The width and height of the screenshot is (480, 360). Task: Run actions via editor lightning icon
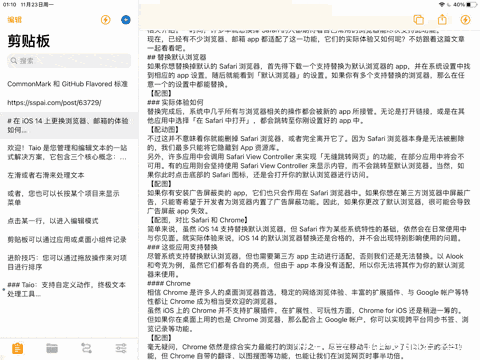(x=465, y=20)
